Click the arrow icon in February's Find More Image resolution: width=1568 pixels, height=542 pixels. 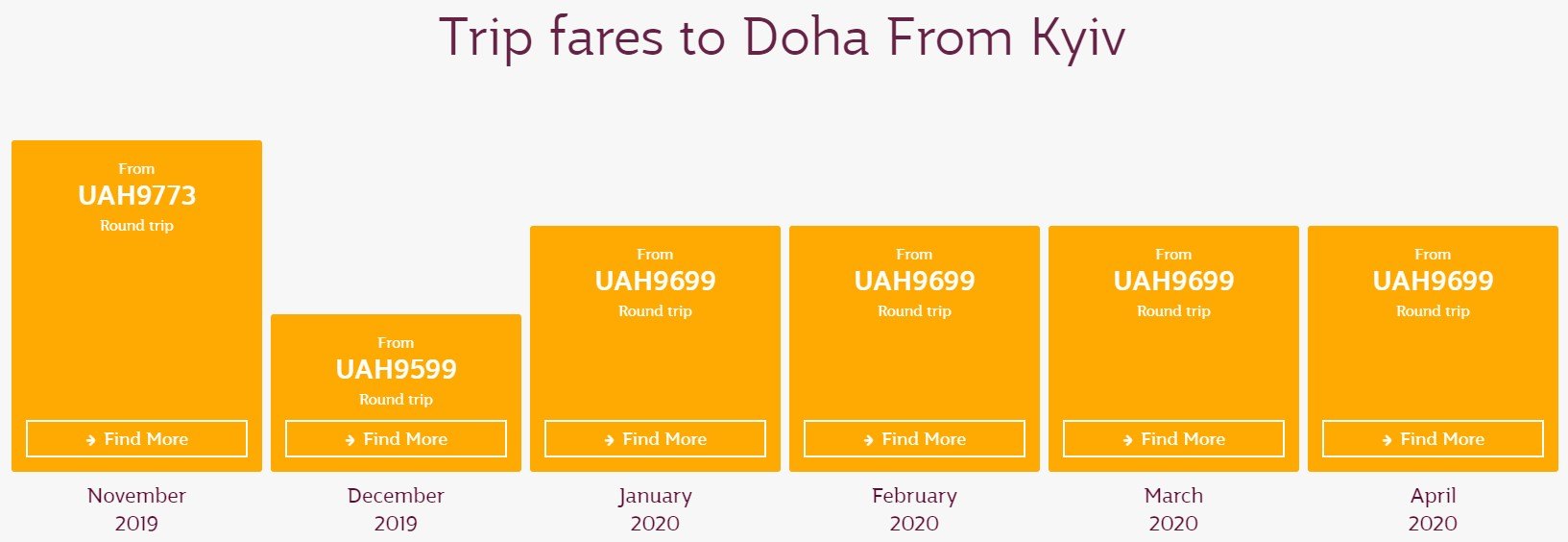(868, 440)
